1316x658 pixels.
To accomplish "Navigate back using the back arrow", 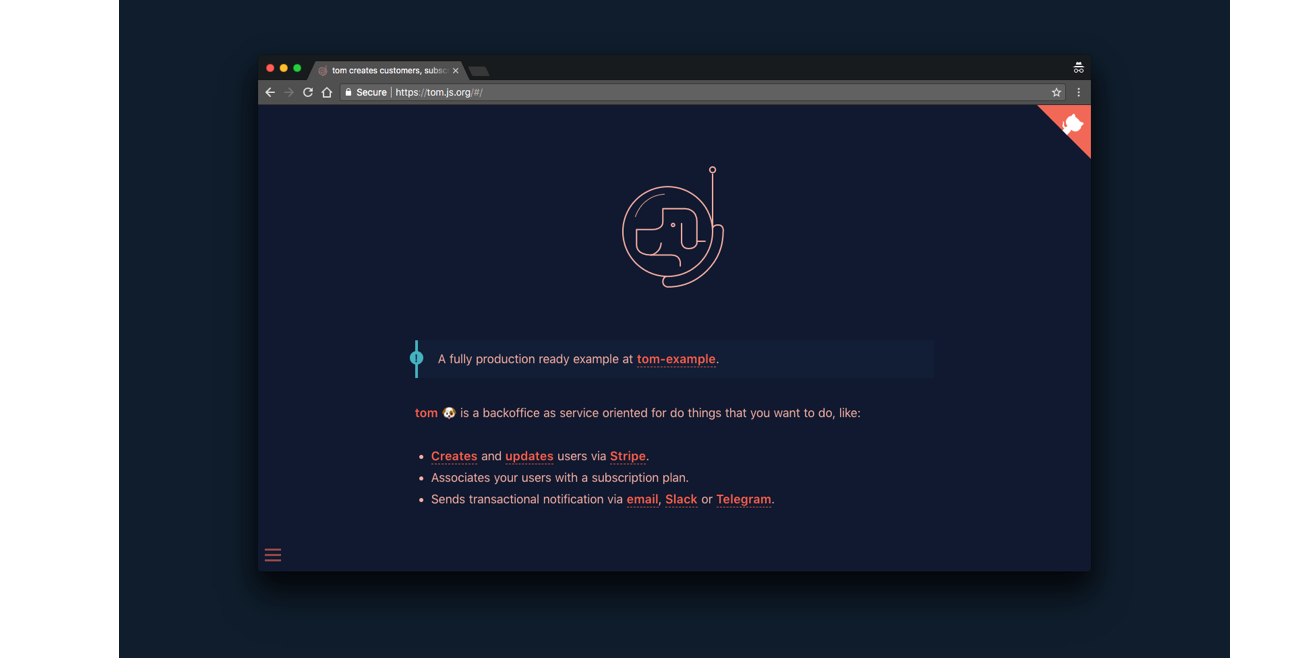I will [270, 91].
